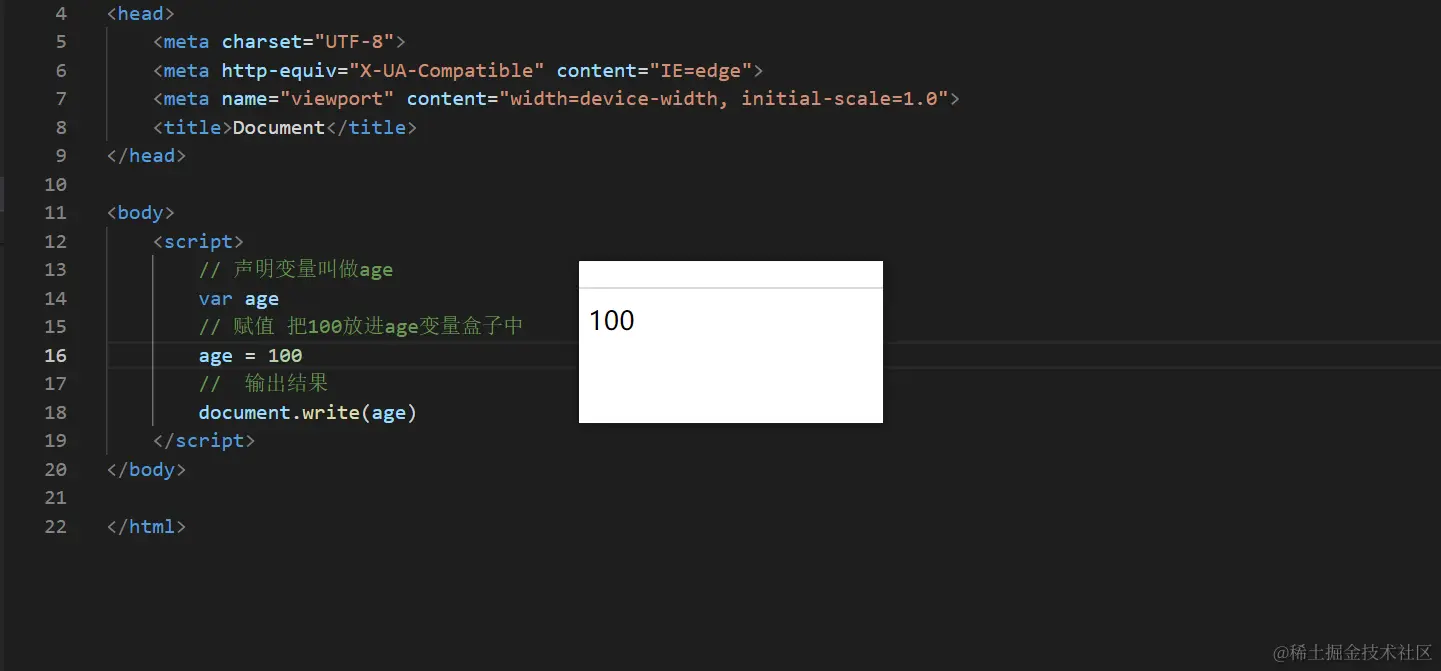
Task: Select line number 11 in the gutter
Action: click(x=56, y=213)
